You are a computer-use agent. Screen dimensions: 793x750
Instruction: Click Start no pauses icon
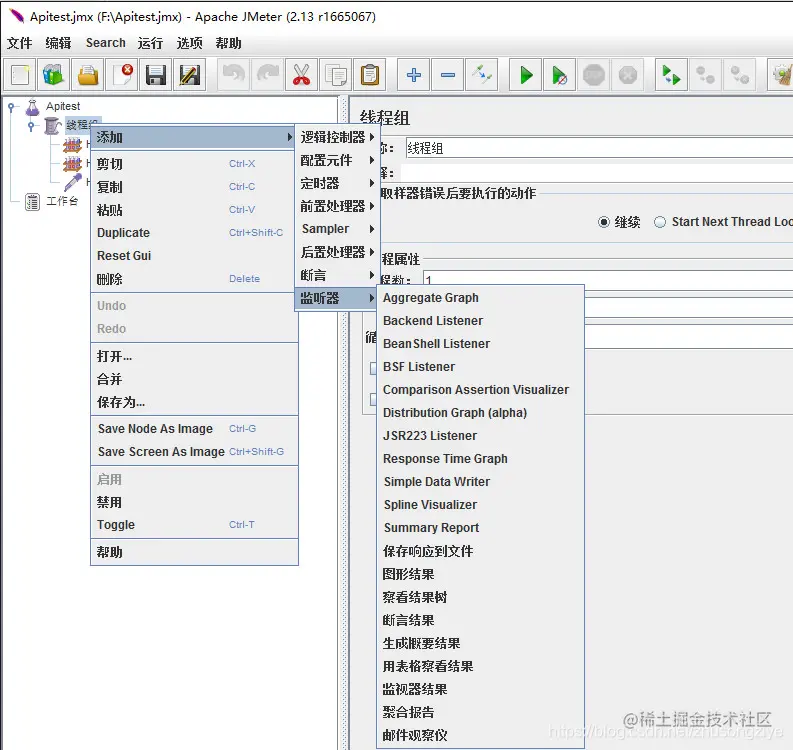(x=559, y=75)
